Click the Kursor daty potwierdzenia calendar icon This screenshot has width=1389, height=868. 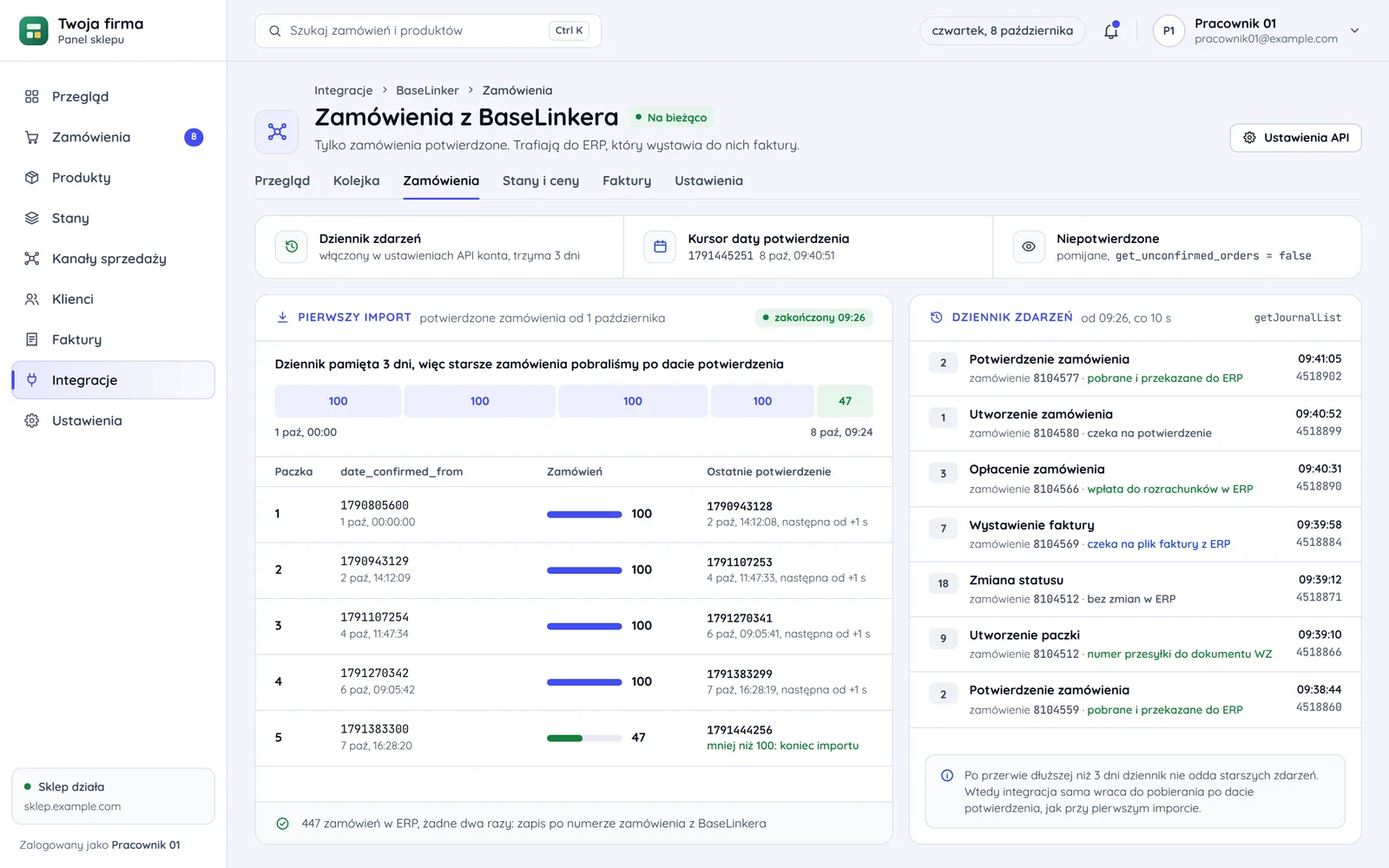click(x=660, y=247)
